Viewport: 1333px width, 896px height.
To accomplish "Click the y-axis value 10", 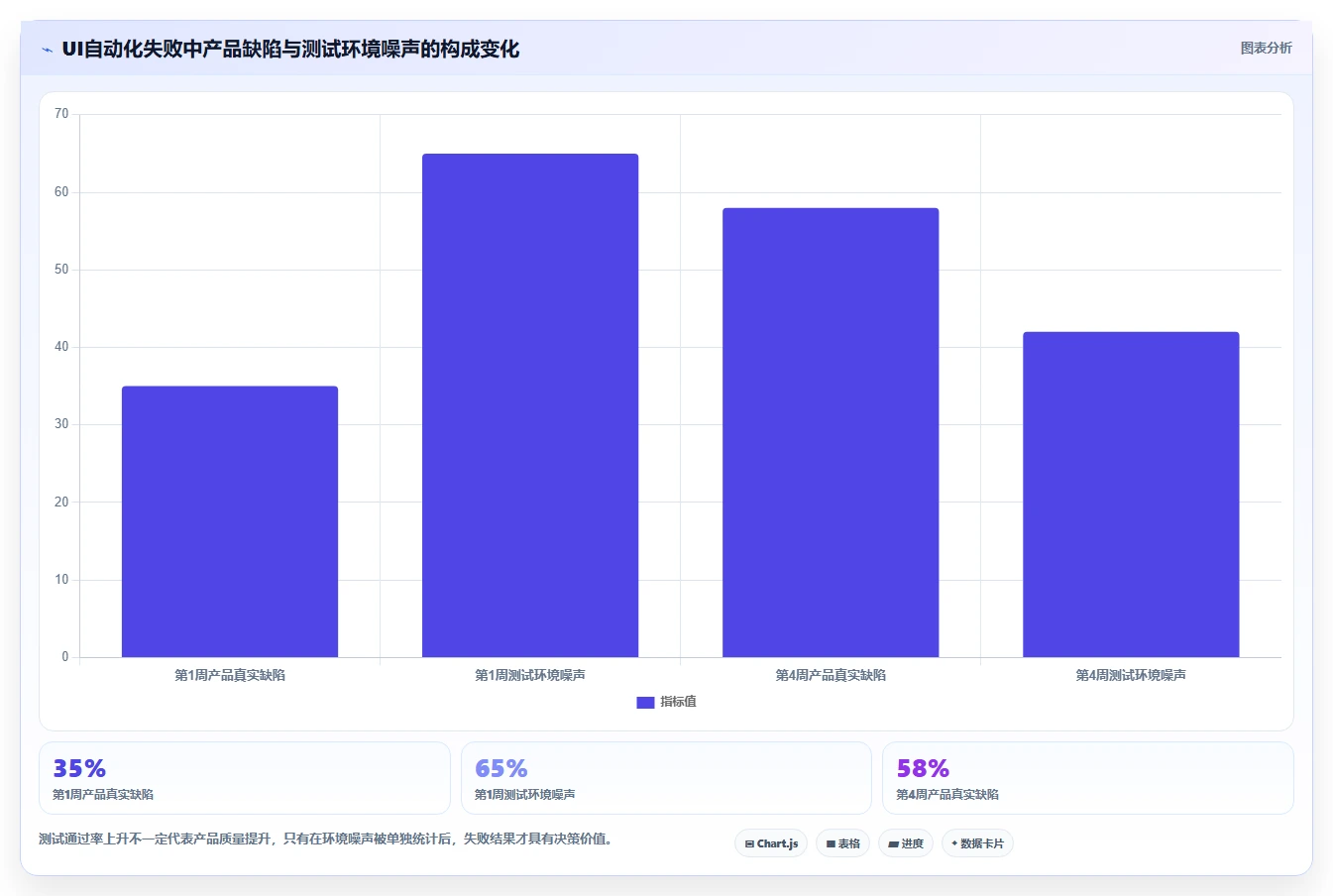I will coord(61,580).
